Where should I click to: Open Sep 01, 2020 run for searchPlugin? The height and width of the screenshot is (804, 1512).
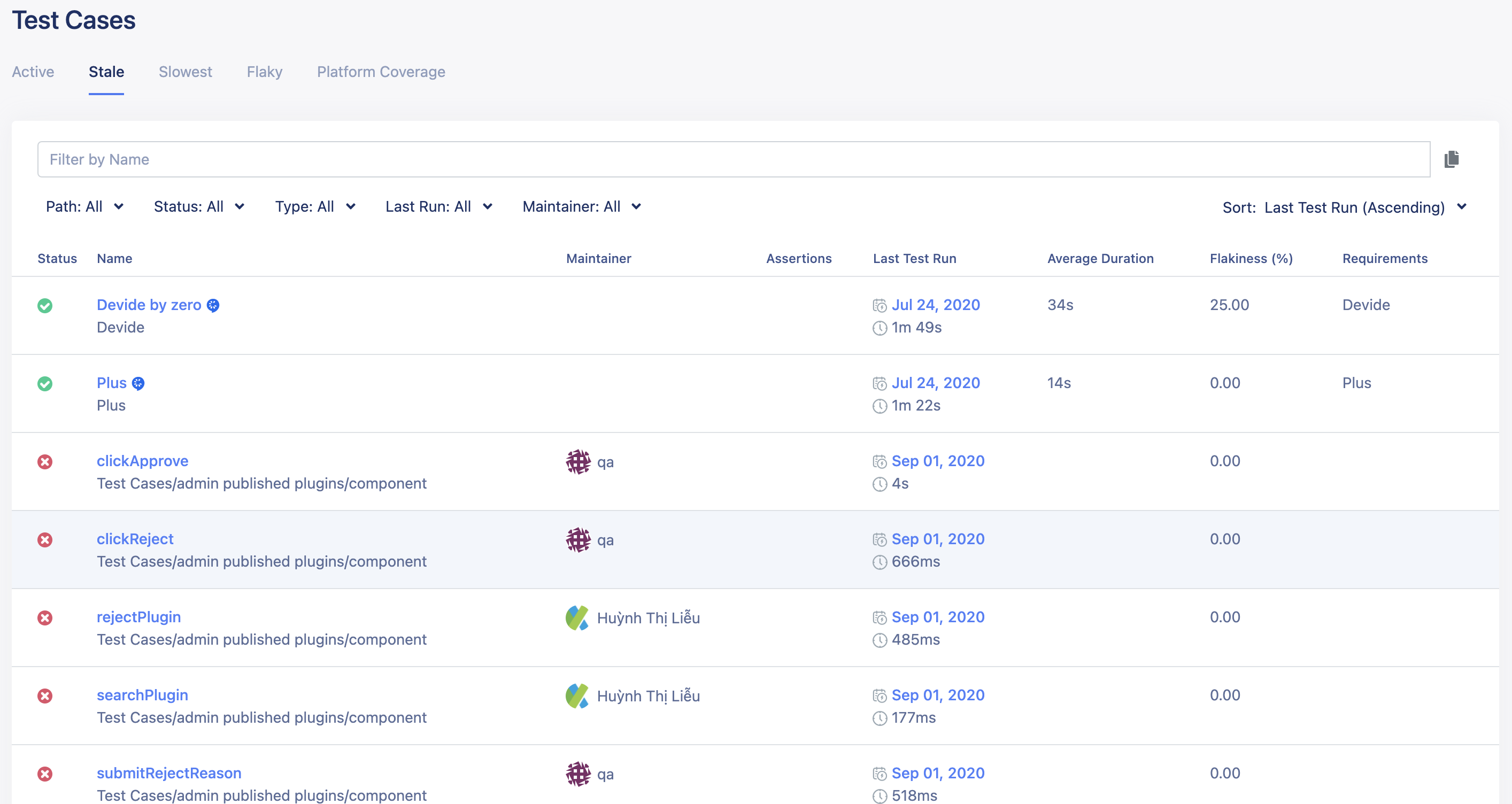click(938, 695)
